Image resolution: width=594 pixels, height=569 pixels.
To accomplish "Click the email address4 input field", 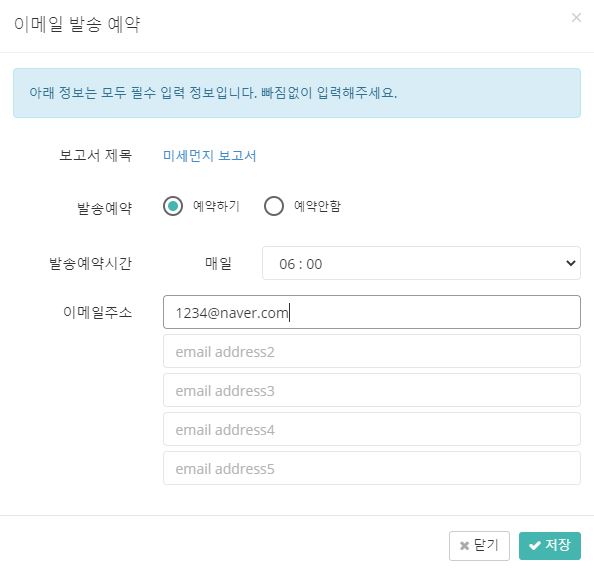I will 372,429.
